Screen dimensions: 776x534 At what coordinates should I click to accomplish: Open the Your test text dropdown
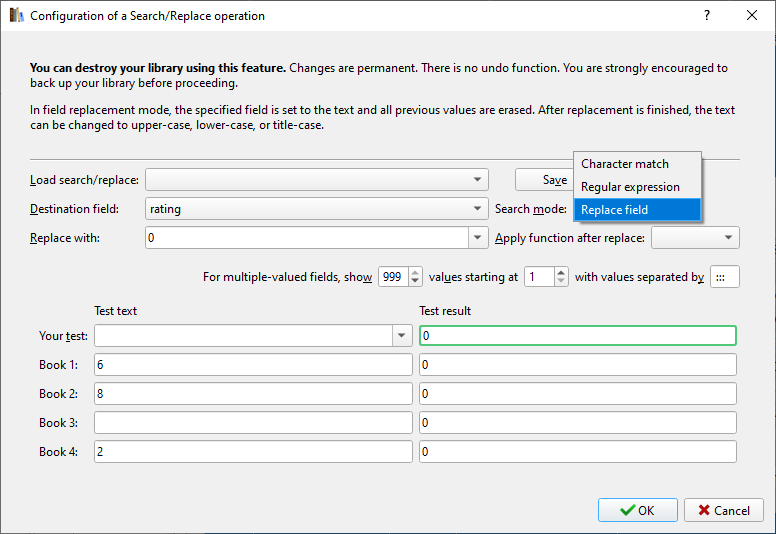402,336
